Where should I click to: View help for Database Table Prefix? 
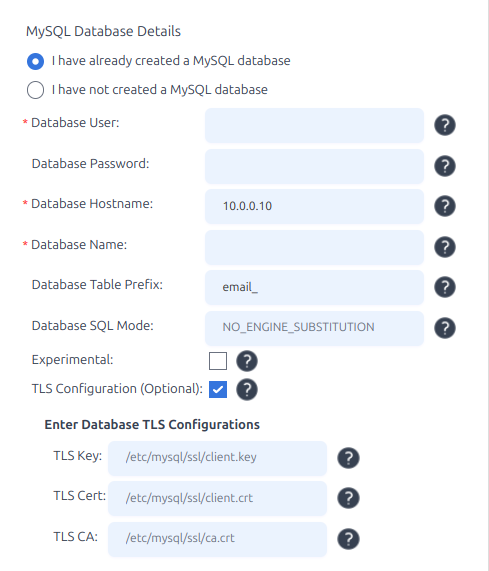pyautogui.click(x=445, y=287)
